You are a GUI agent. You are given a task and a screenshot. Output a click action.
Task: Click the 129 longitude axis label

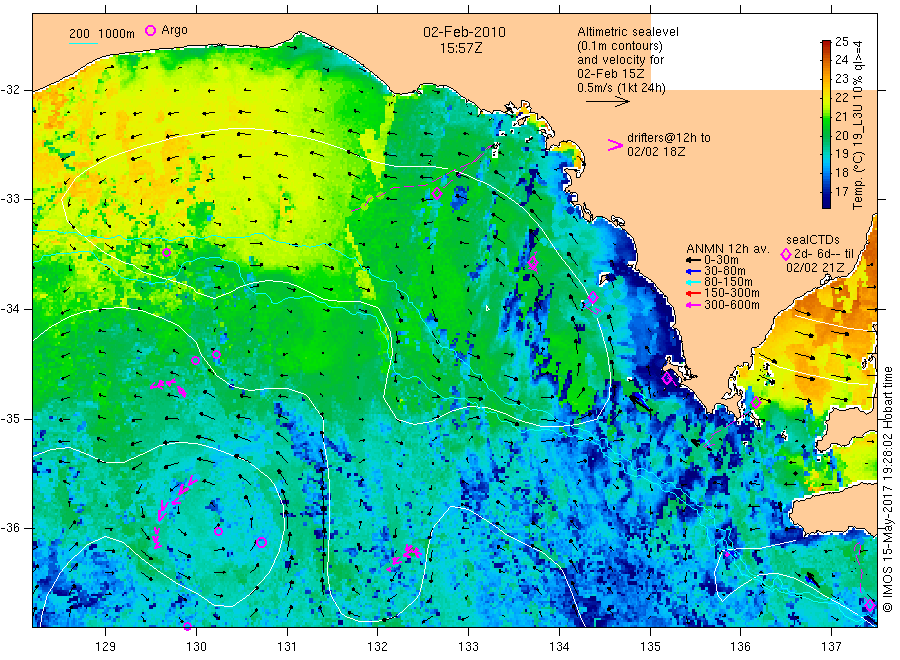coord(106,647)
